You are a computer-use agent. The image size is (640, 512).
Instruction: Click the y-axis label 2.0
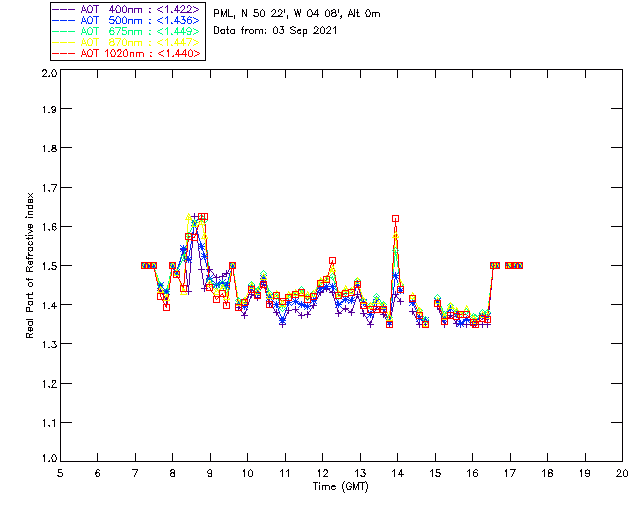tap(49, 73)
